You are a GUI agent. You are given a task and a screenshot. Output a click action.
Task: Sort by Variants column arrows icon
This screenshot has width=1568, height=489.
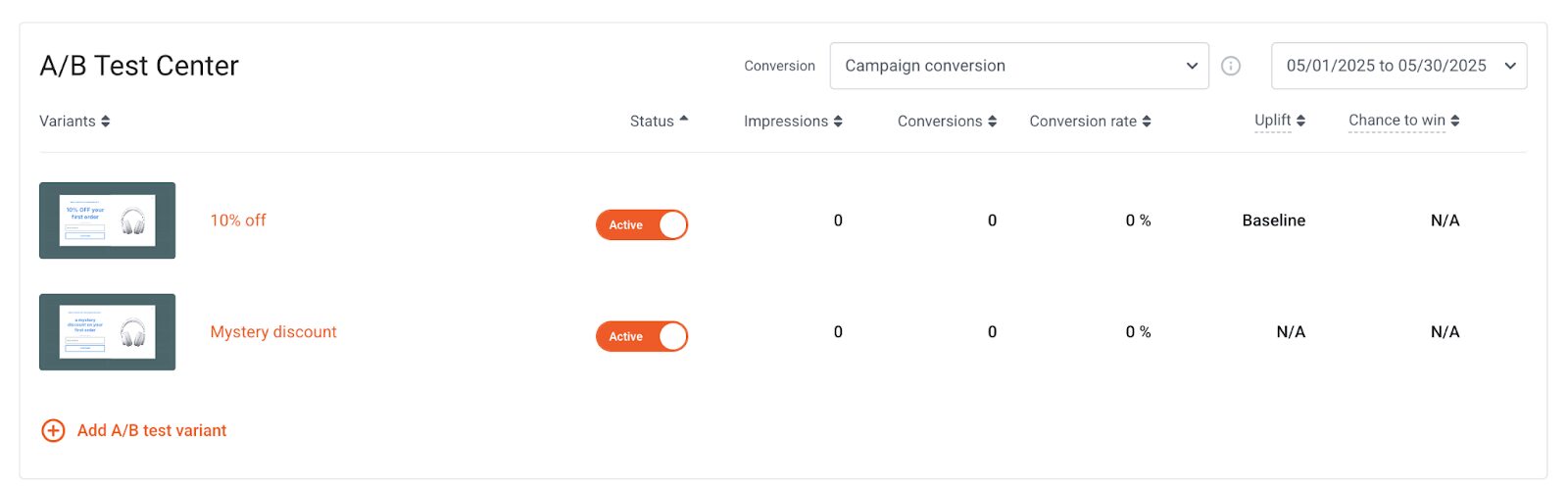(x=105, y=122)
